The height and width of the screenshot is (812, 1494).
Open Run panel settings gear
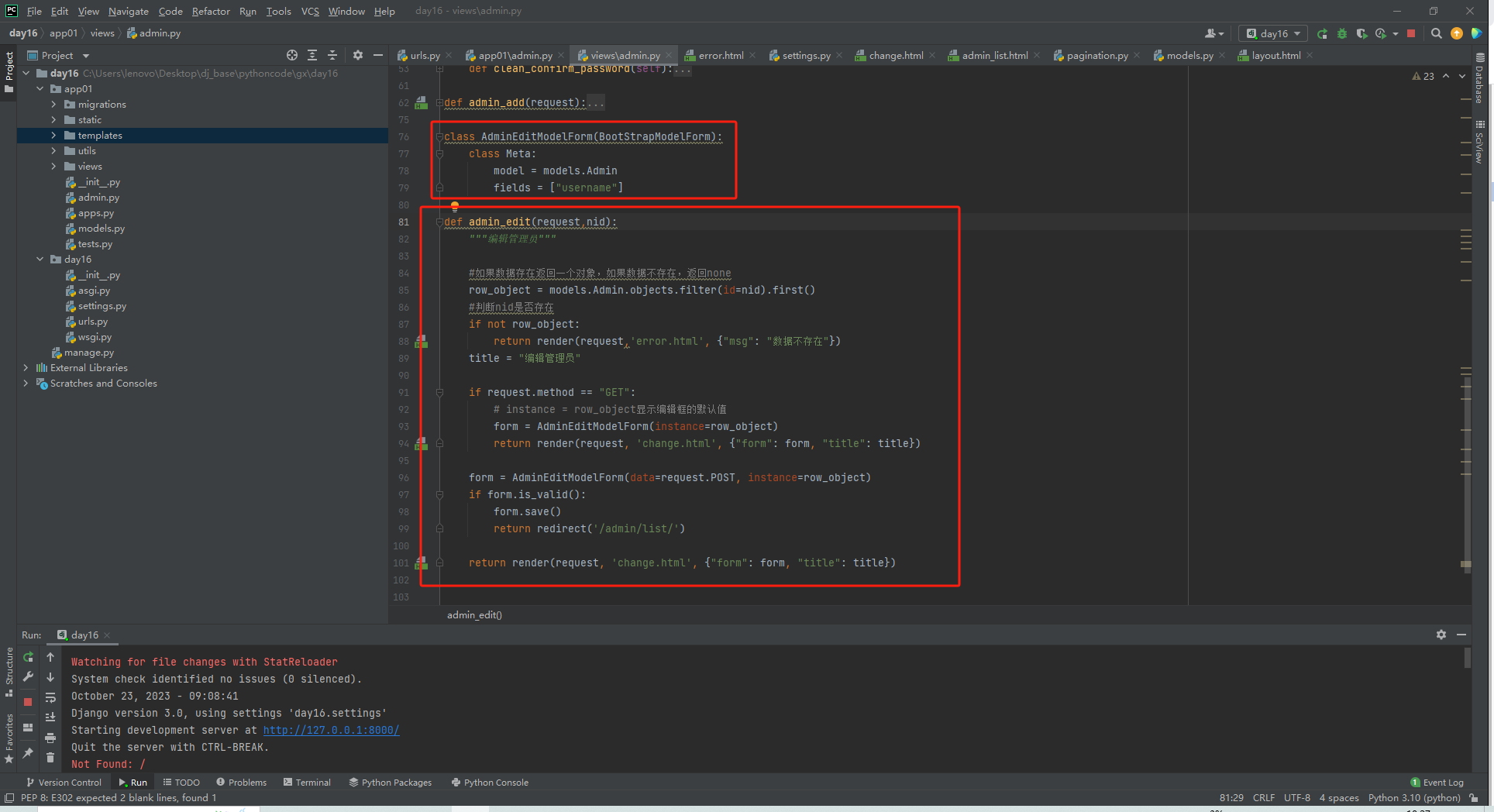coord(1441,635)
